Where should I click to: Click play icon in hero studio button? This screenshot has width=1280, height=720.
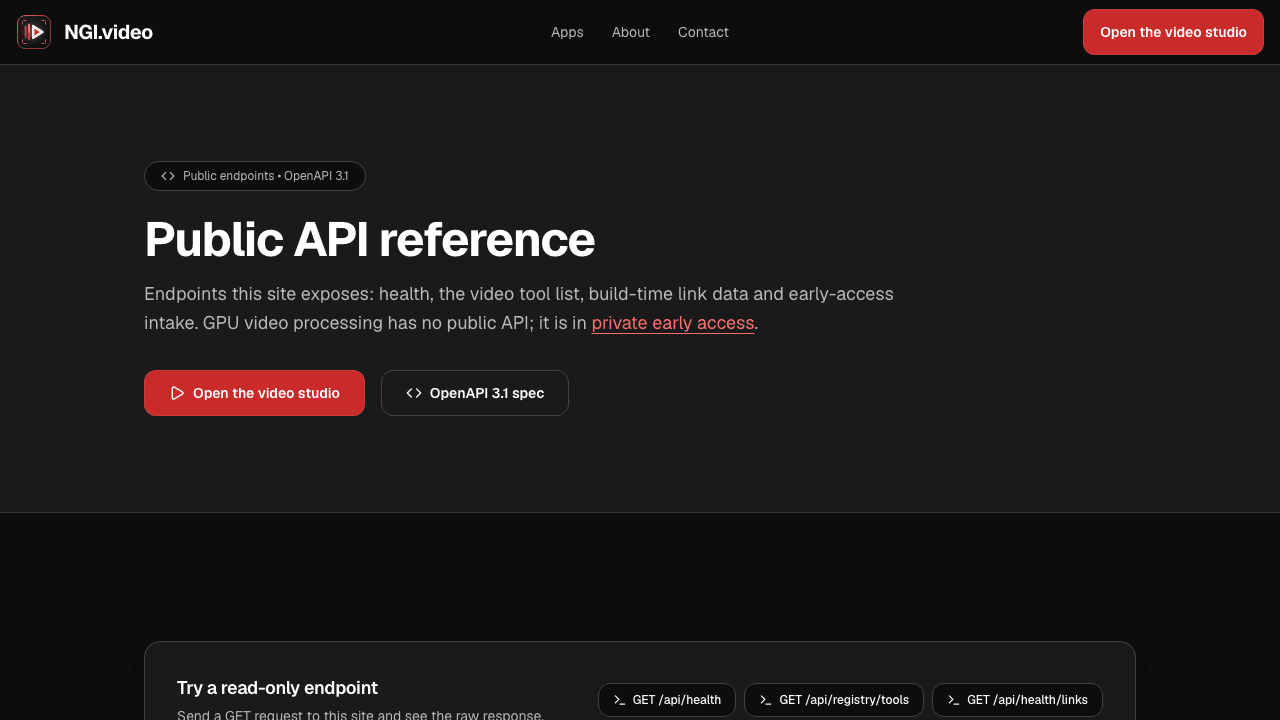tap(177, 393)
